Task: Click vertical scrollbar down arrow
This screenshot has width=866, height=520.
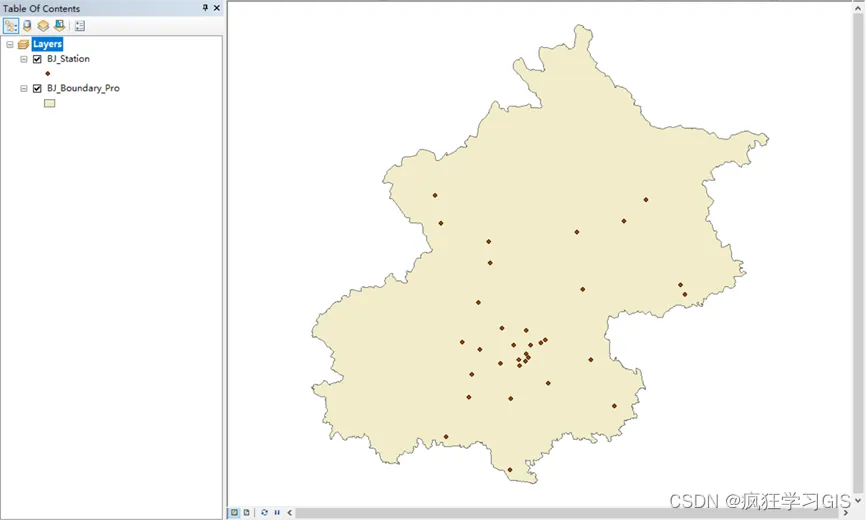Action: point(858,500)
